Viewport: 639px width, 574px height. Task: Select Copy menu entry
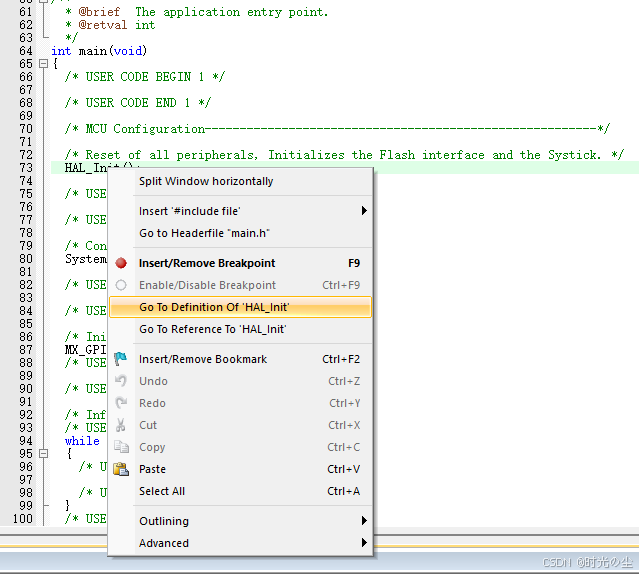coord(240,447)
